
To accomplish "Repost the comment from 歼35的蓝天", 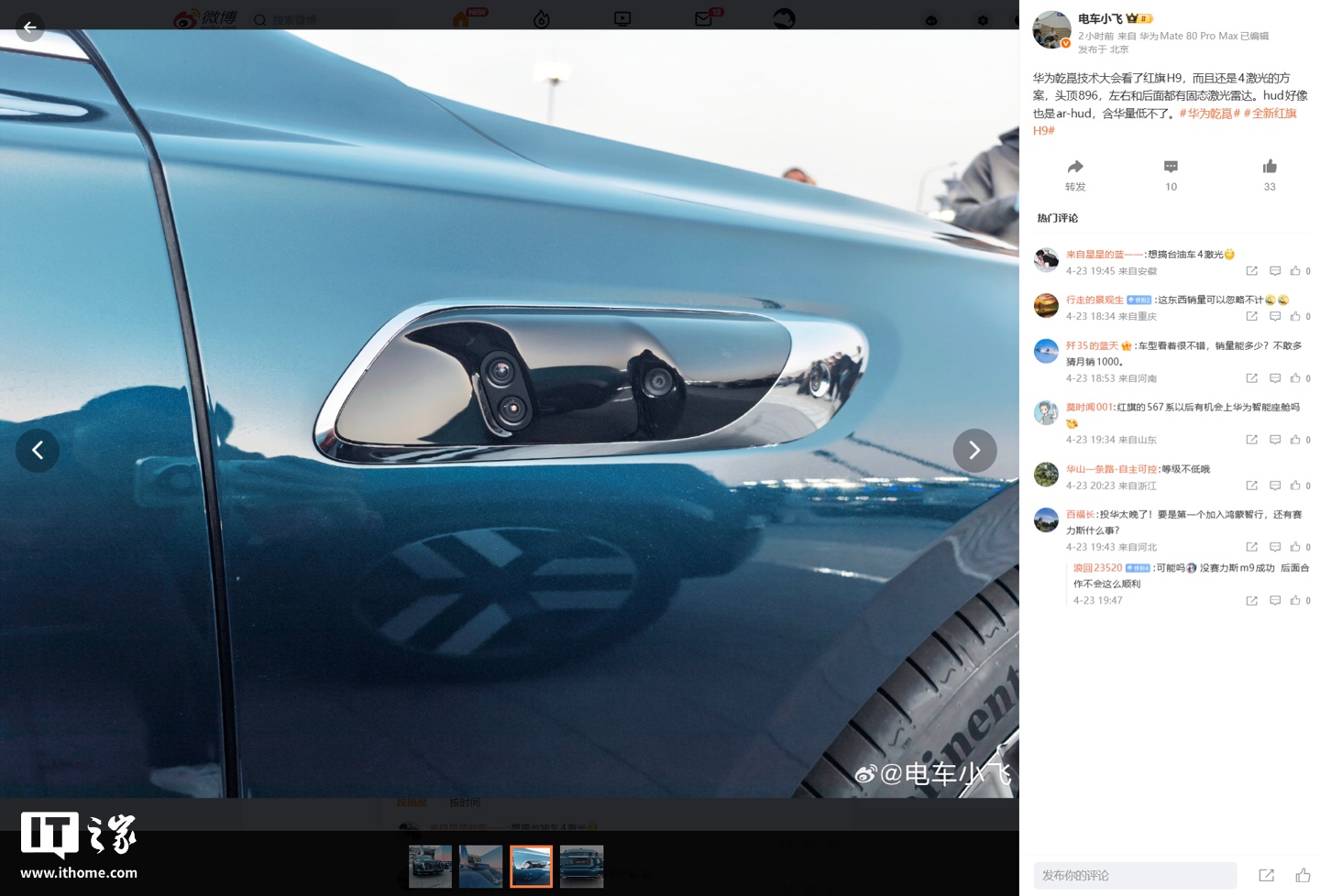I will pos(1251,378).
